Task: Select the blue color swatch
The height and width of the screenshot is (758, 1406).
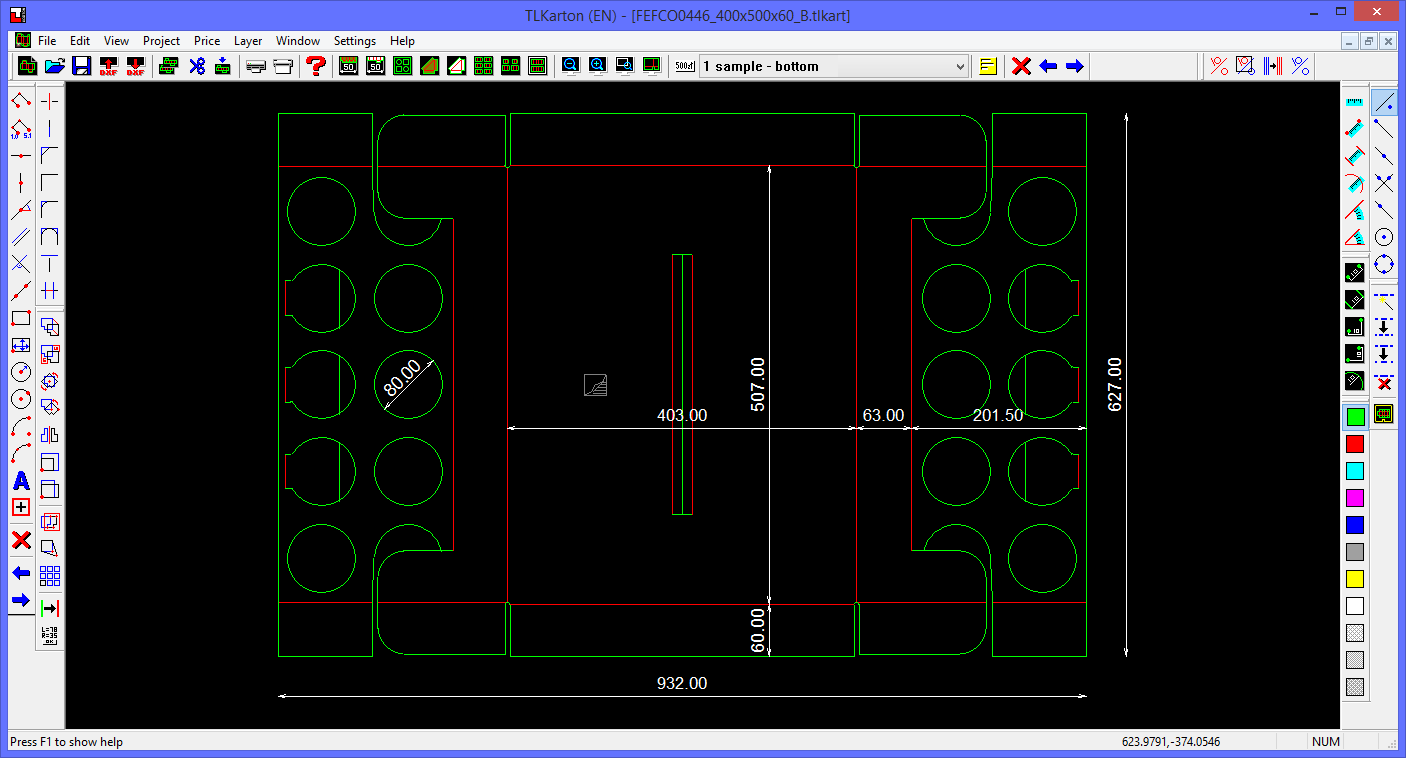Action: (x=1355, y=525)
